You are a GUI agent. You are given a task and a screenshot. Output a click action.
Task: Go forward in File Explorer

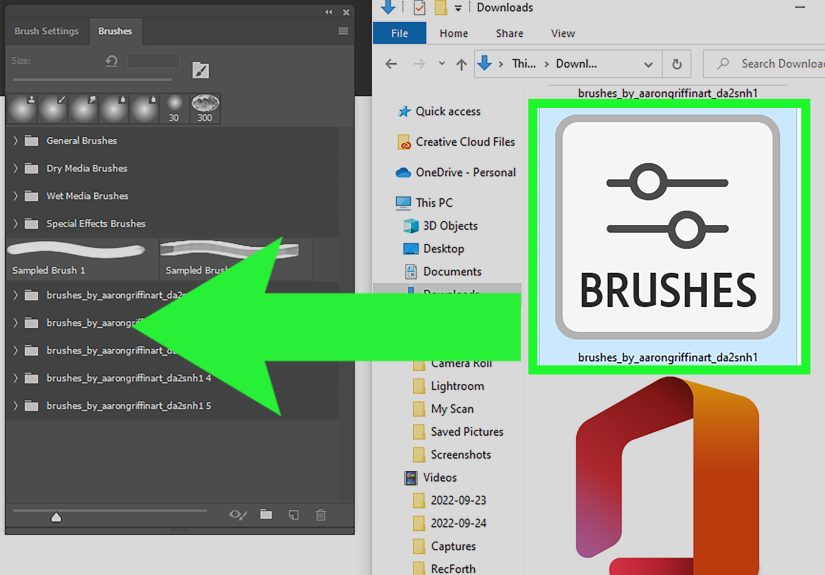tap(419, 64)
